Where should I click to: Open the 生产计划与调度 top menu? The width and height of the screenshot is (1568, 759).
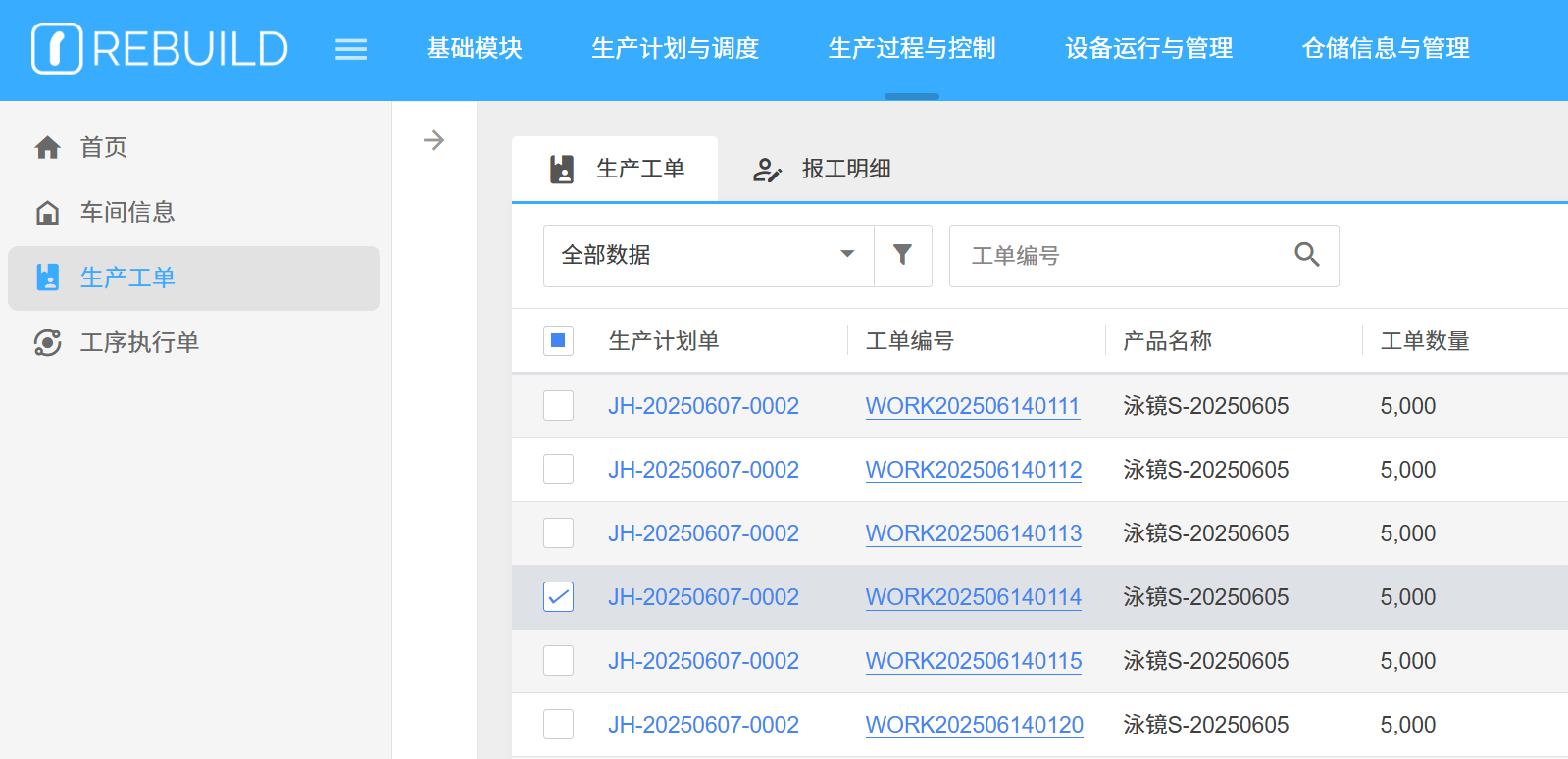tap(675, 48)
